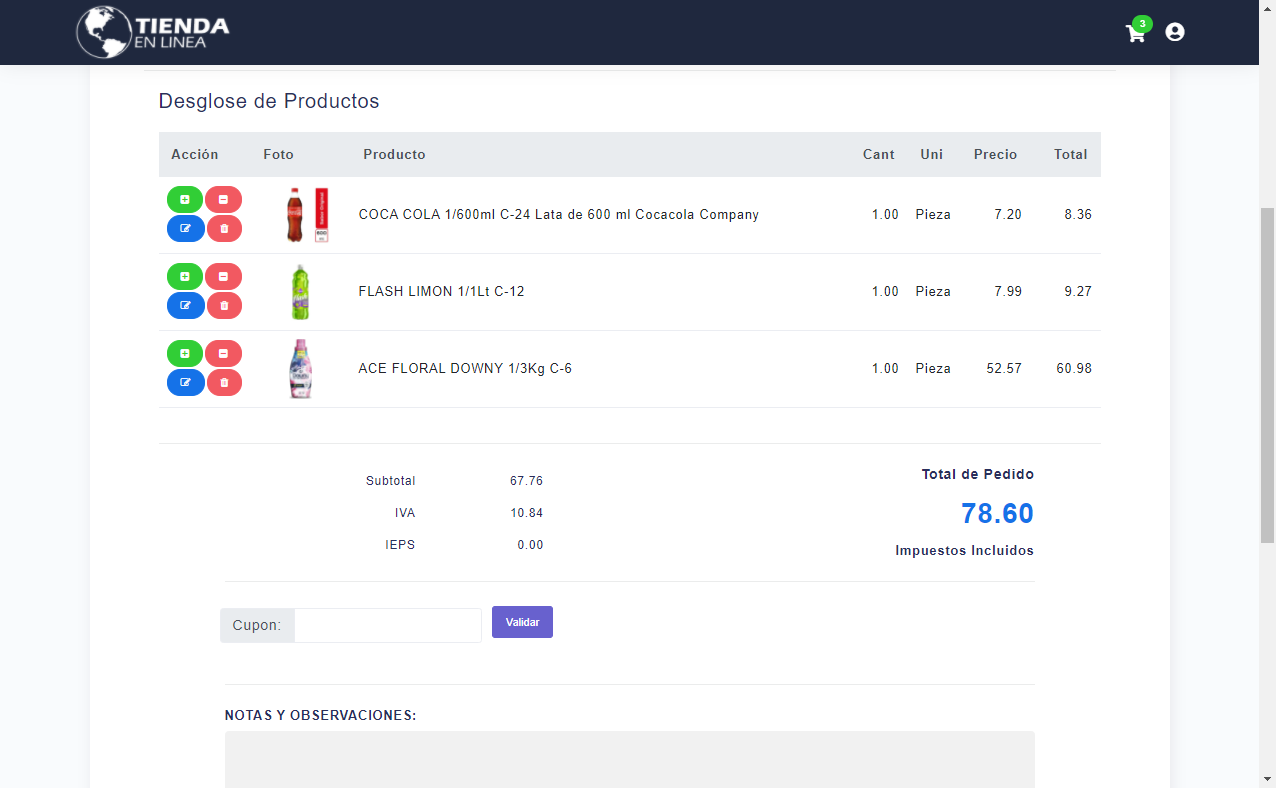Viewport: 1276px width, 788px height.
Task: Open the user account profile icon
Action: click(x=1175, y=32)
